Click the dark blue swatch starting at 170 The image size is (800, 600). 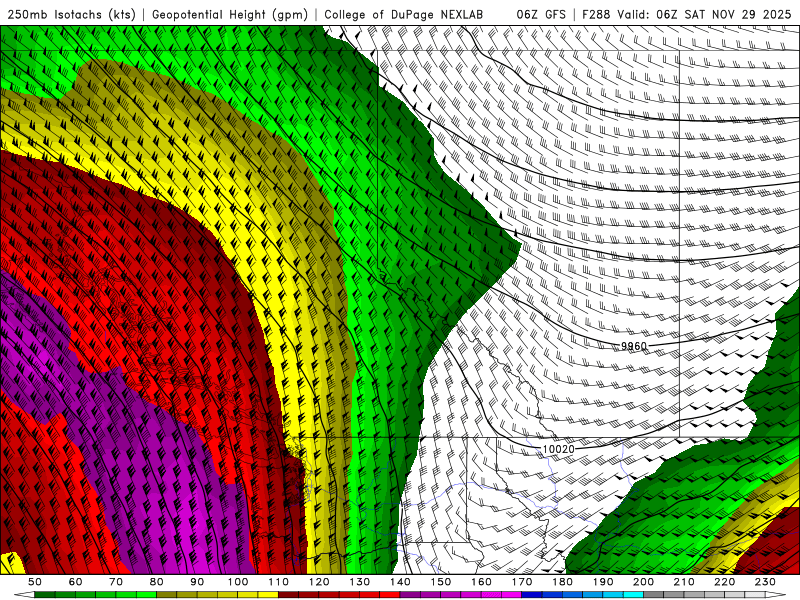point(532,594)
